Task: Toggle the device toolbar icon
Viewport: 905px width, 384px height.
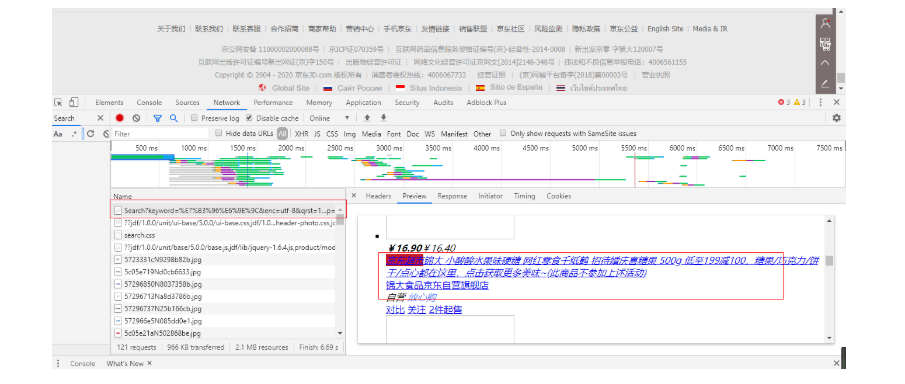Action: [x=73, y=103]
